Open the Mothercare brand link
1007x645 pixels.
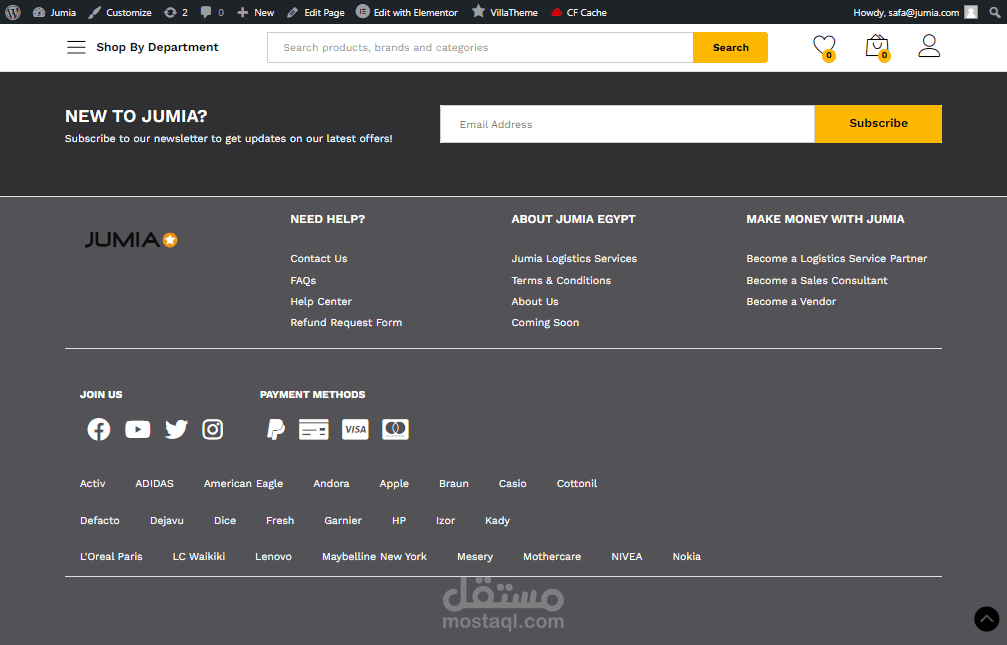552,556
